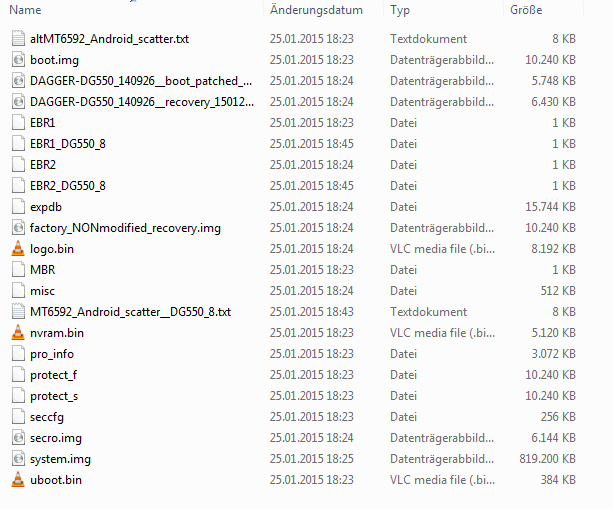This screenshot has height=509, width=613.
Task: Select file name secro.img
Action: 56,438
